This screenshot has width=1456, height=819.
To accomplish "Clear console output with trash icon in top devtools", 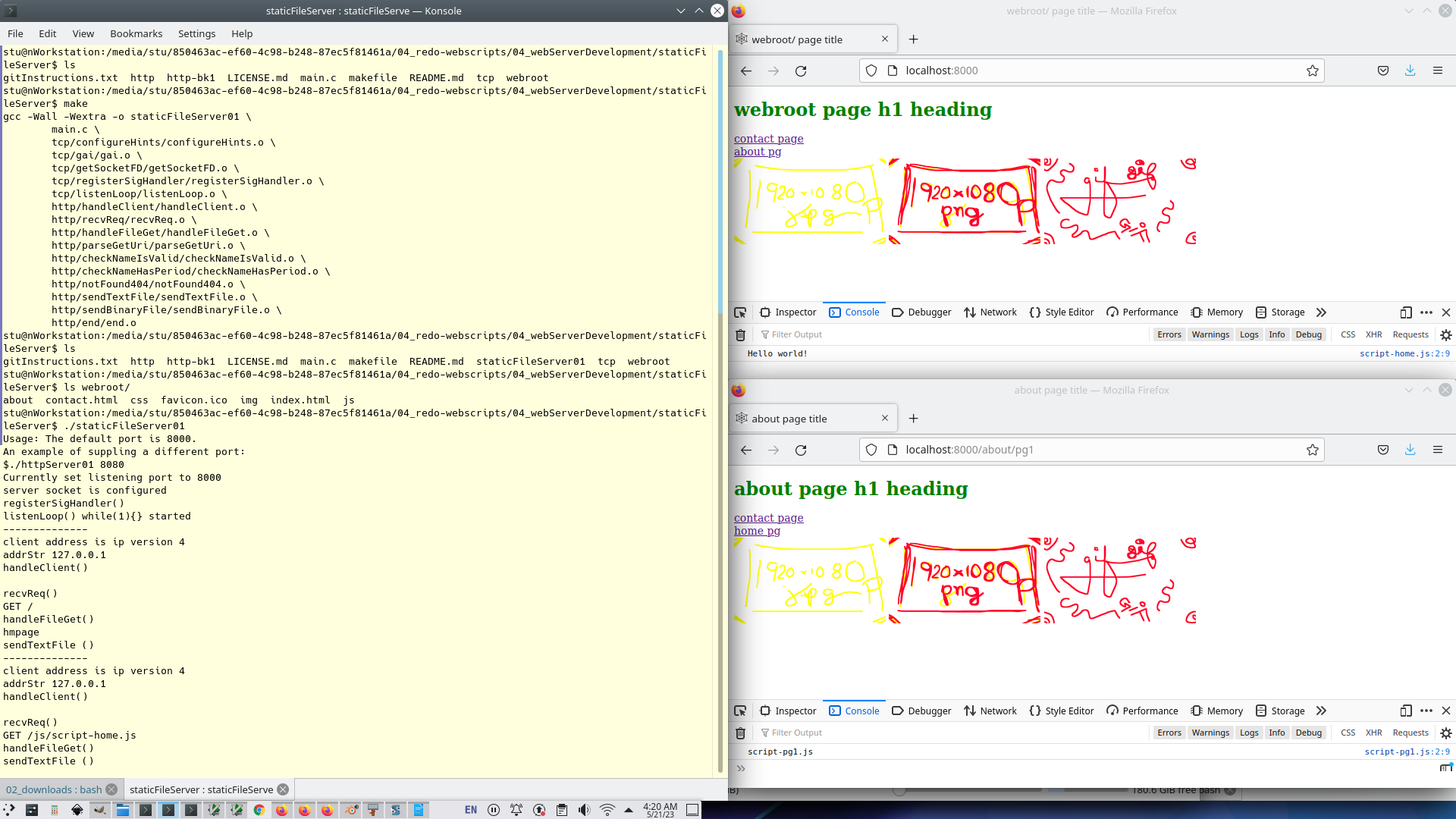I will pyautogui.click(x=741, y=334).
